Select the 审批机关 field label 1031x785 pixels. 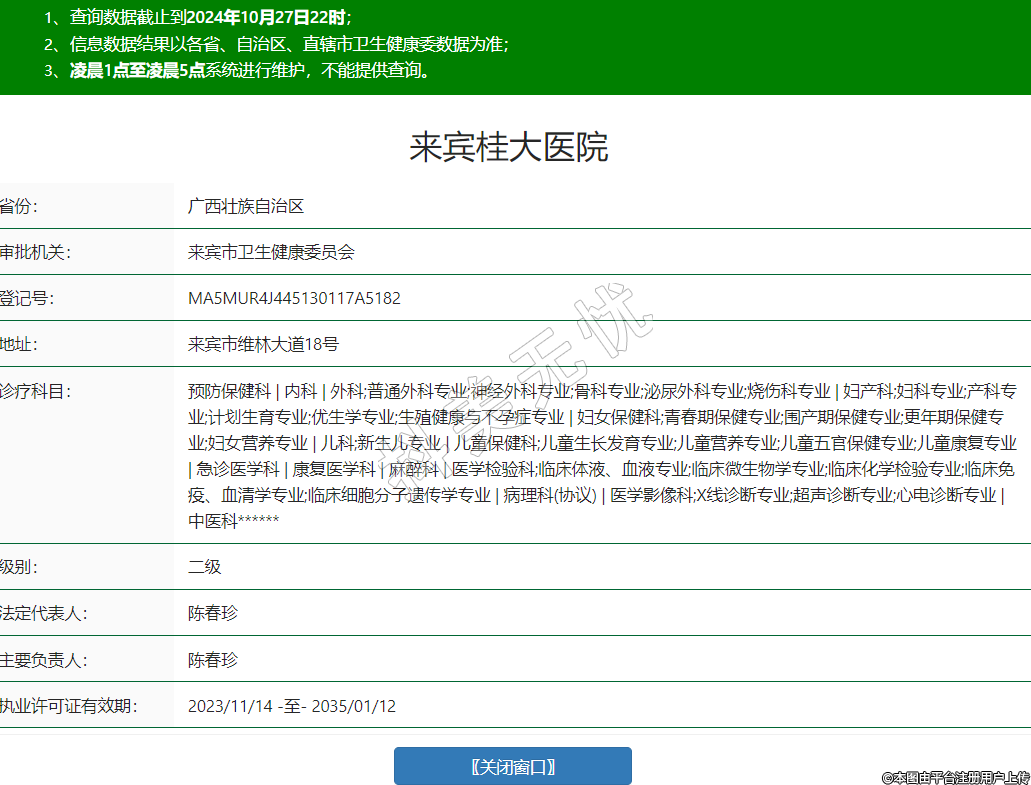pos(34,252)
